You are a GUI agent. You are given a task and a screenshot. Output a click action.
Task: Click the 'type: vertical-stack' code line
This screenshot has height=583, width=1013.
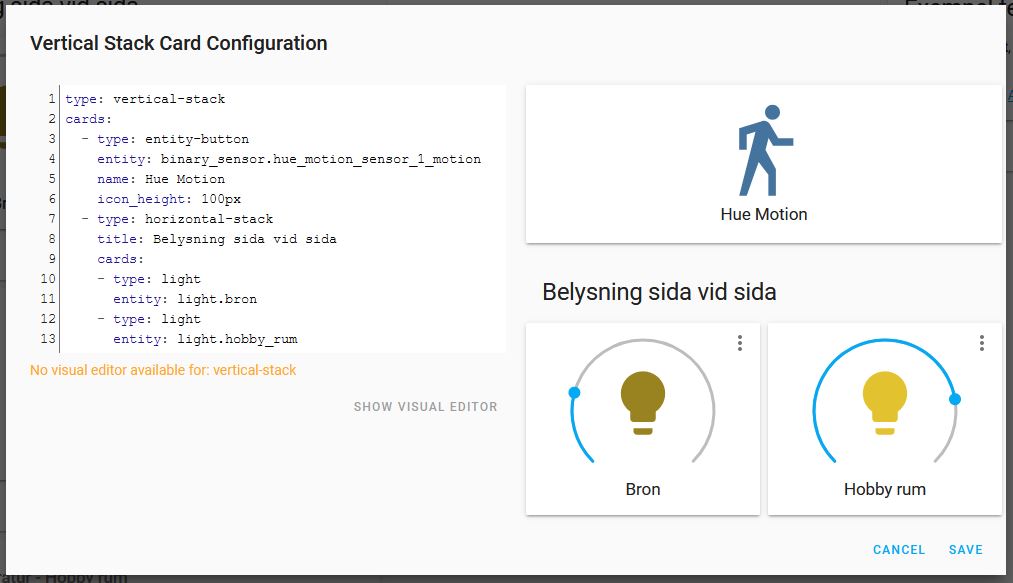145,99
